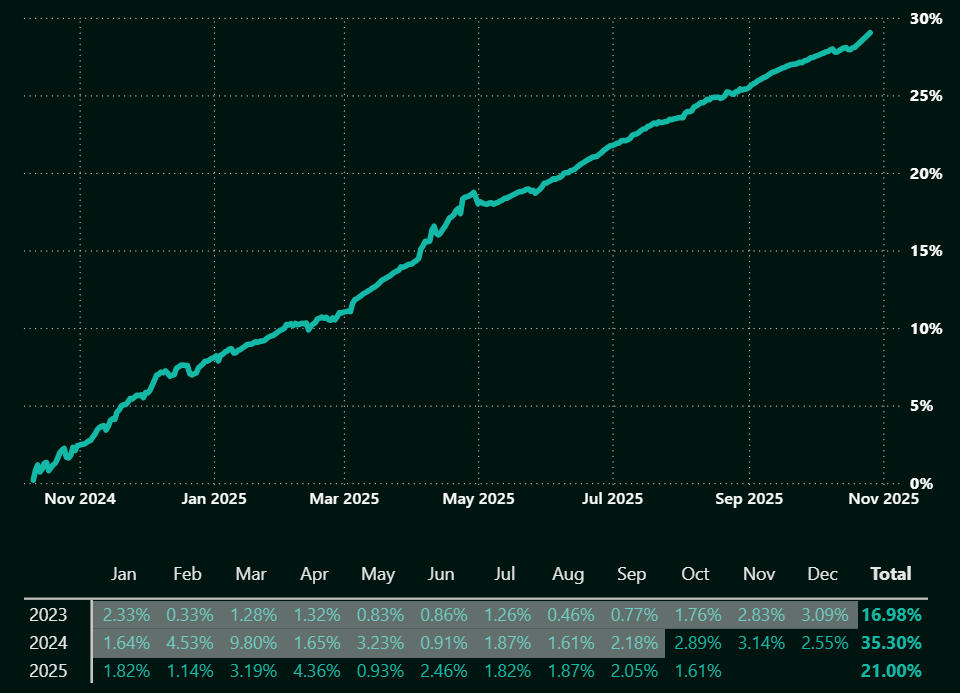960x693 pixels.
Task: Click the line's final point at top right
Action: tap(870, 32)
